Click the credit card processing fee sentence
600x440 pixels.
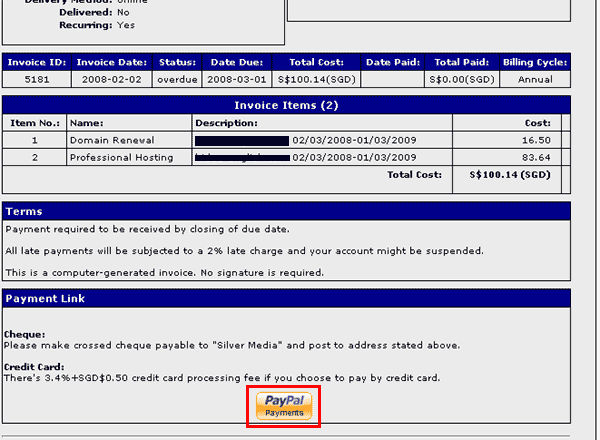pos(222,378)
